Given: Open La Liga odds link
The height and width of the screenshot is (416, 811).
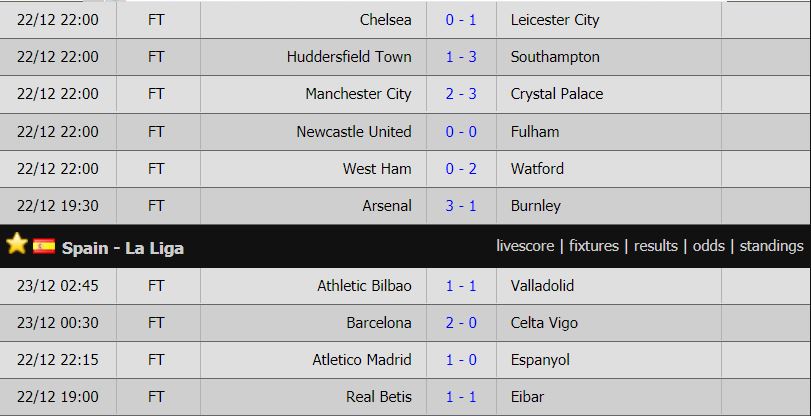Looking at the screenshot, I should 709,246.
